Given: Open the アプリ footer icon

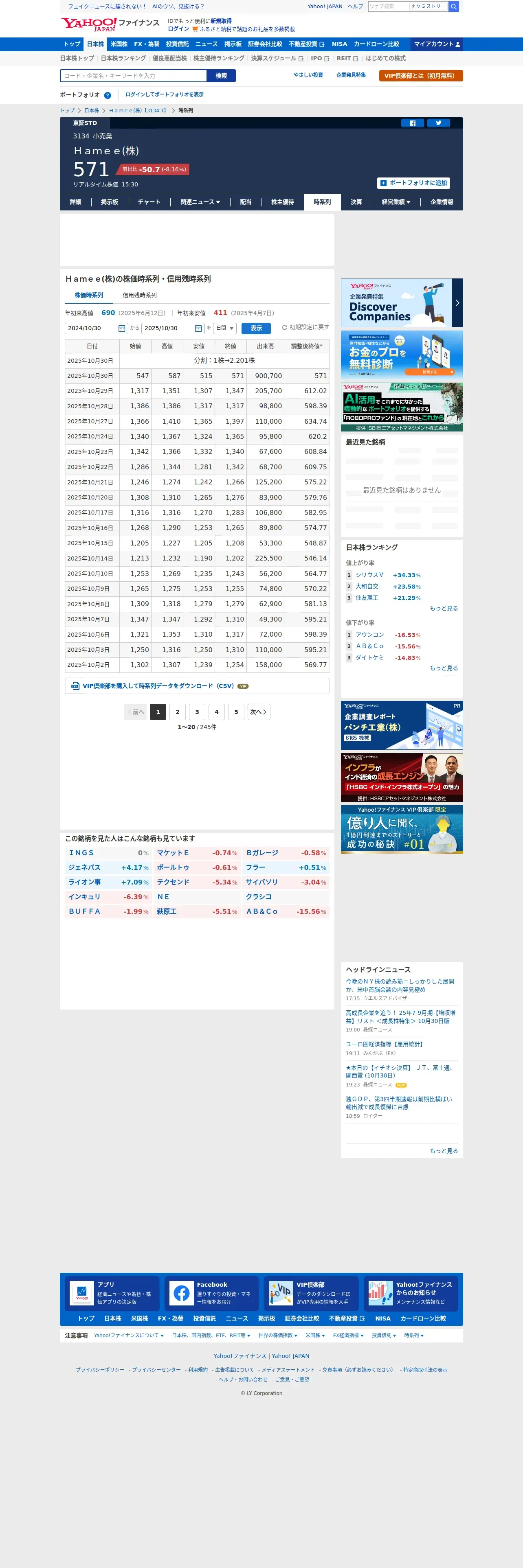Looking at the screenshot, I should (81, 1293).
